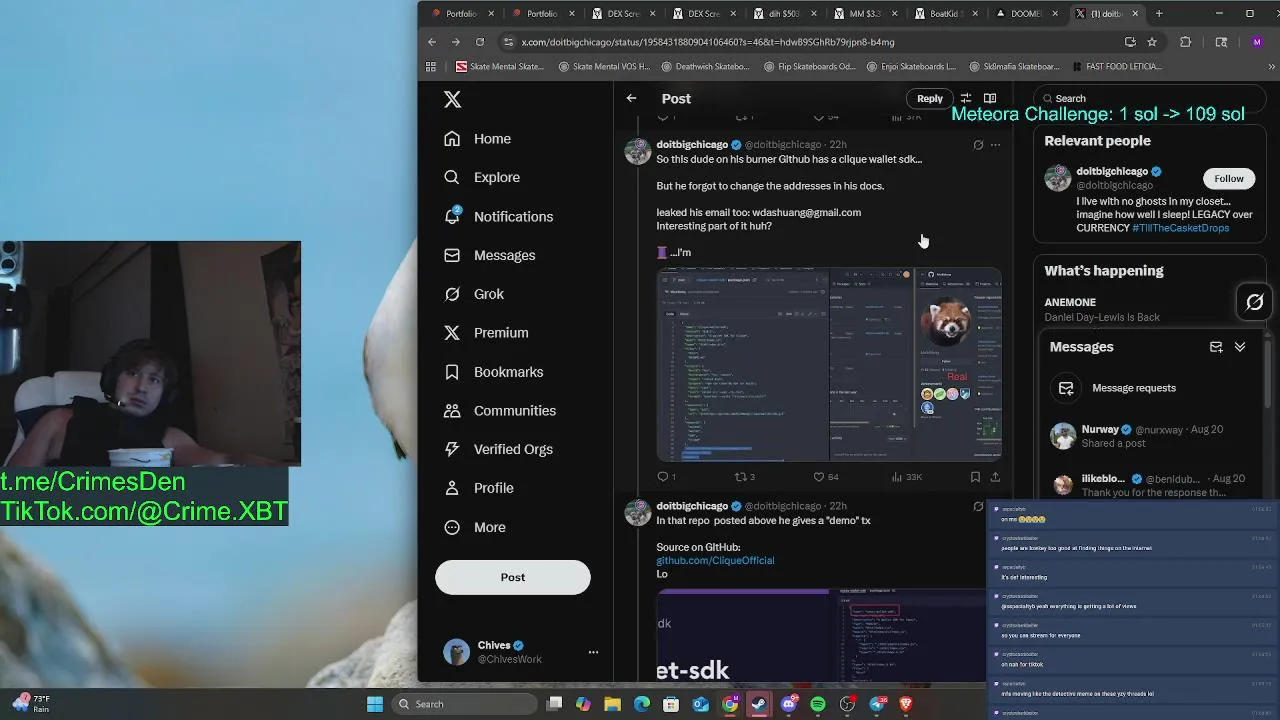Open Steam from the taskbar
The height and width of the screenshot is (720, 1280).
pos(760,704)
